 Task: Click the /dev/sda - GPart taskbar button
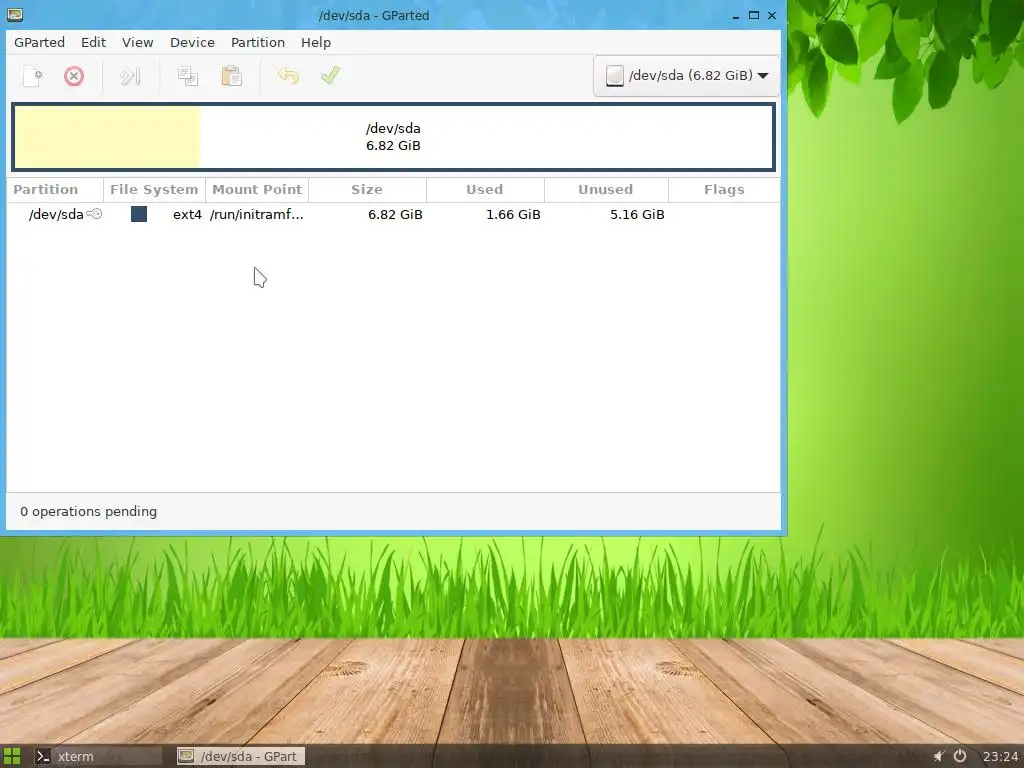[x=240, y=756]
